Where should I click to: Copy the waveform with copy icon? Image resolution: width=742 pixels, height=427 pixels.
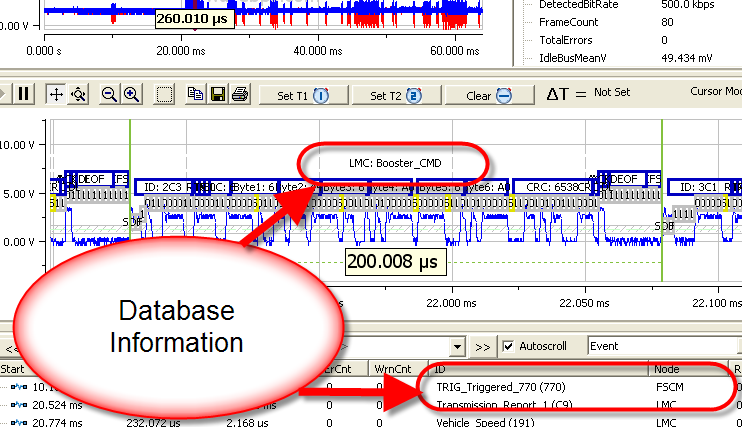(195, 94)
